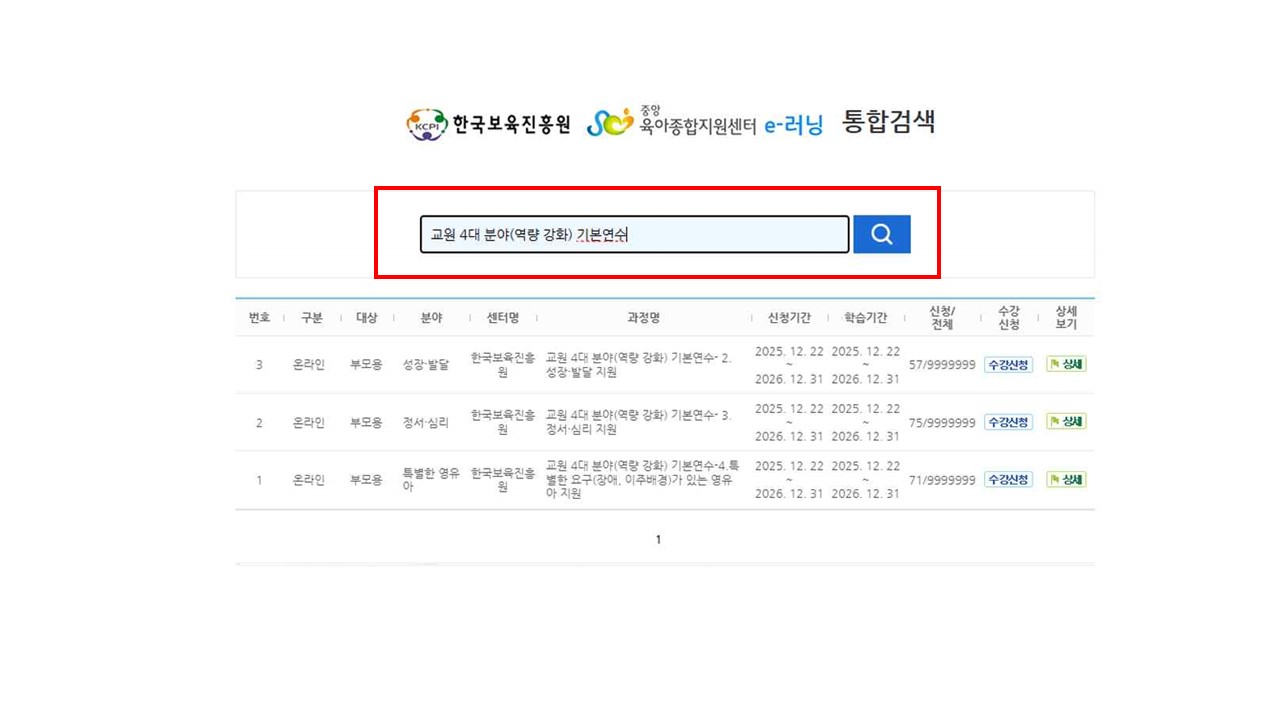The height and width of the screenshot is (720, 1280).
Task: Click 수강신청 for the 성장·발달 지원 course
Action: (x=1008, y=365)
